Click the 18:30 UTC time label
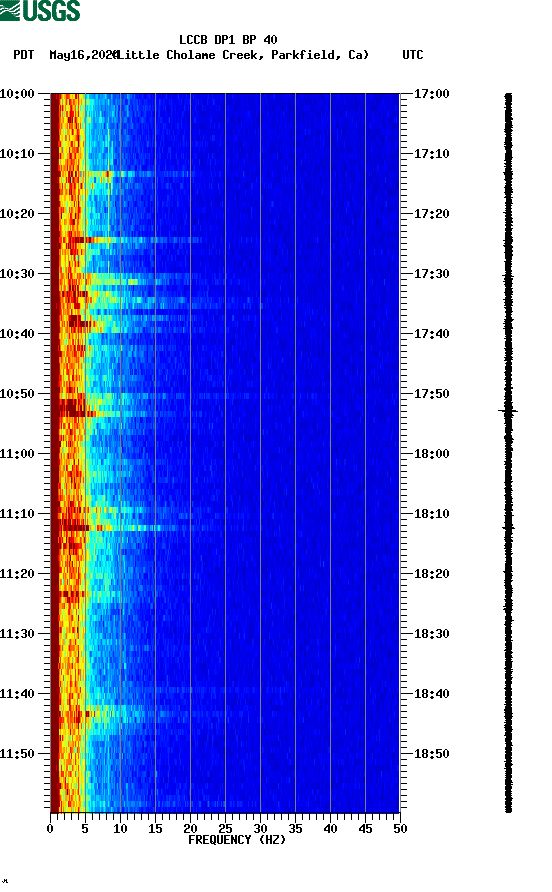 (x=431, y=634)
